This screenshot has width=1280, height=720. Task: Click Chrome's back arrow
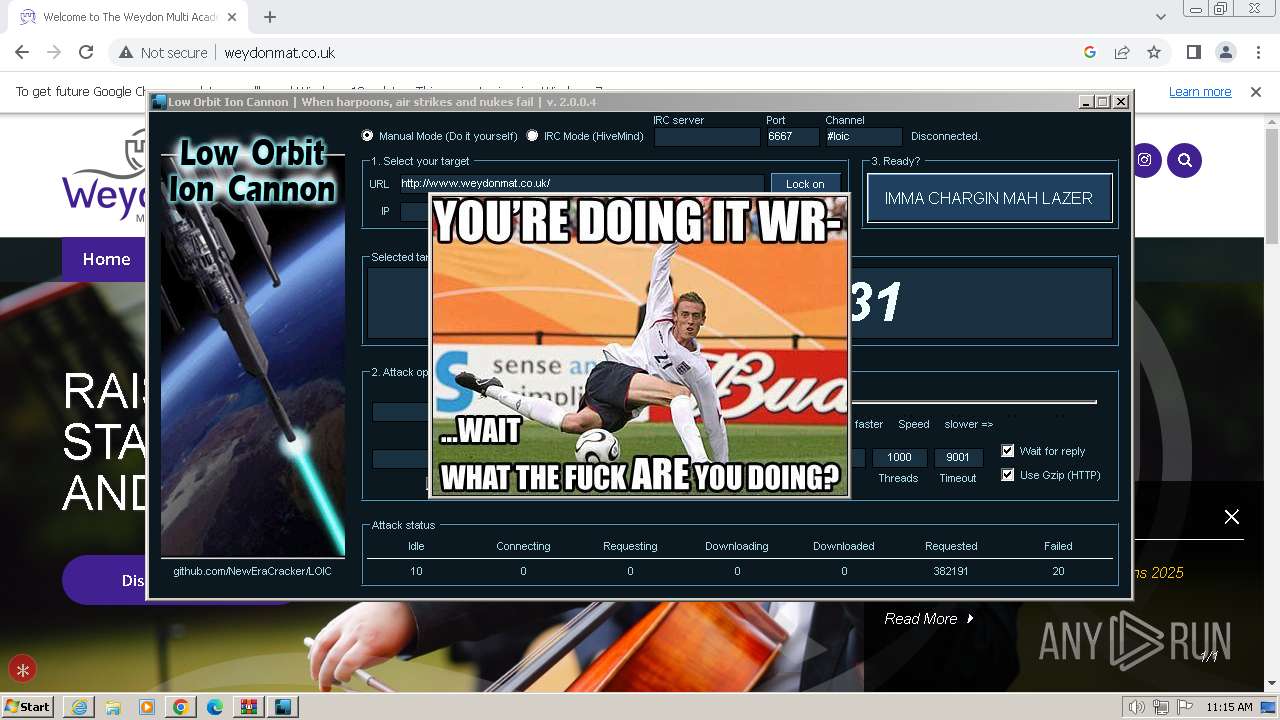tap(22, 53)
